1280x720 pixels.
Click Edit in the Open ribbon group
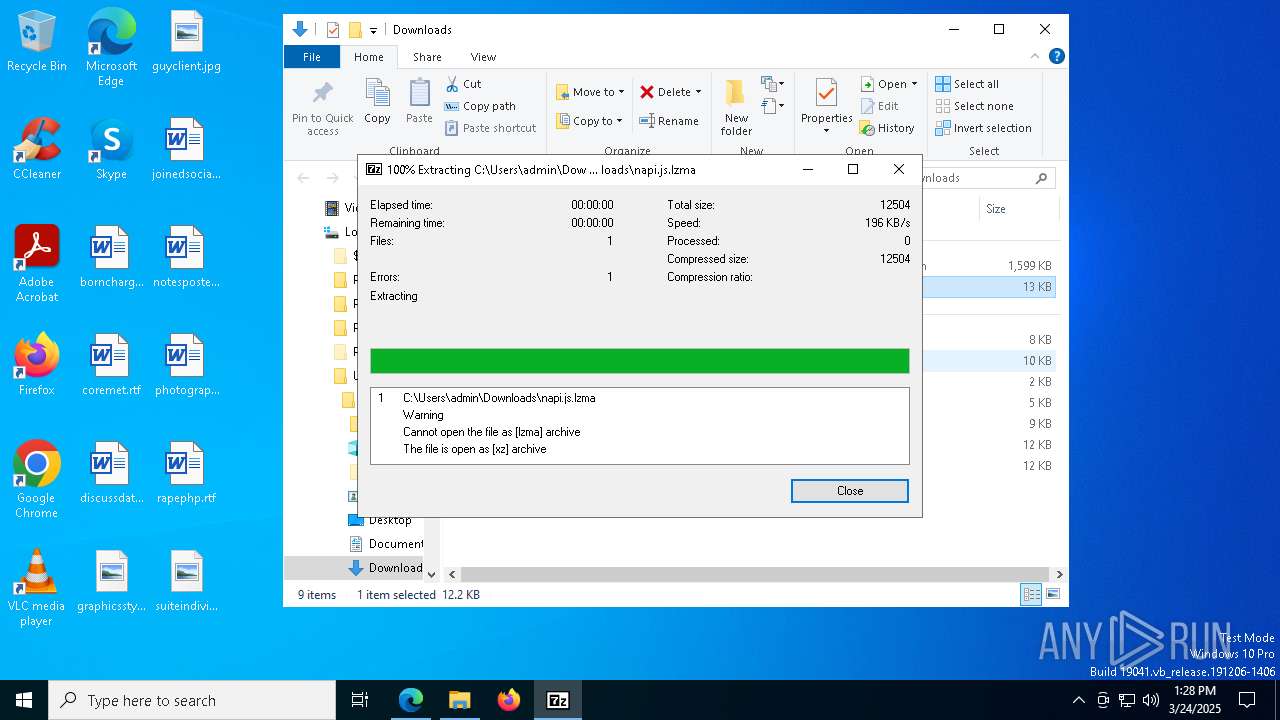pos(879,106)
